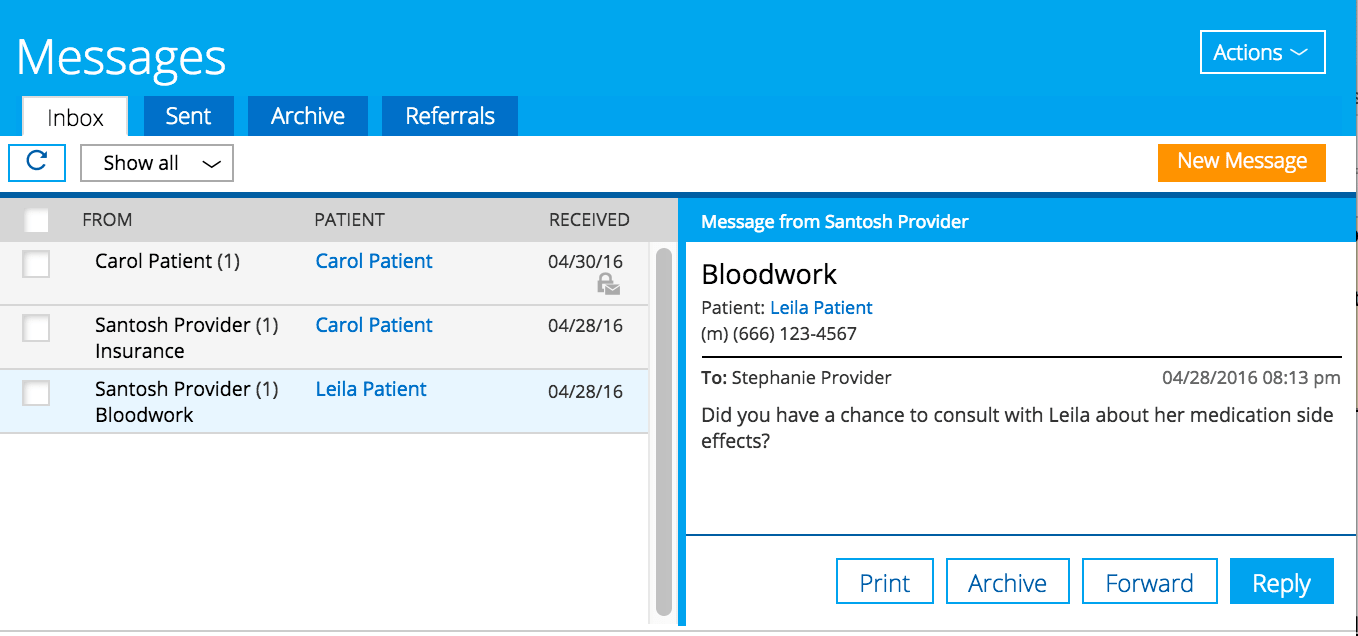This screenshot has width=1358, height=636.
Task: Switch to the Sent tab
Action: 188,116
